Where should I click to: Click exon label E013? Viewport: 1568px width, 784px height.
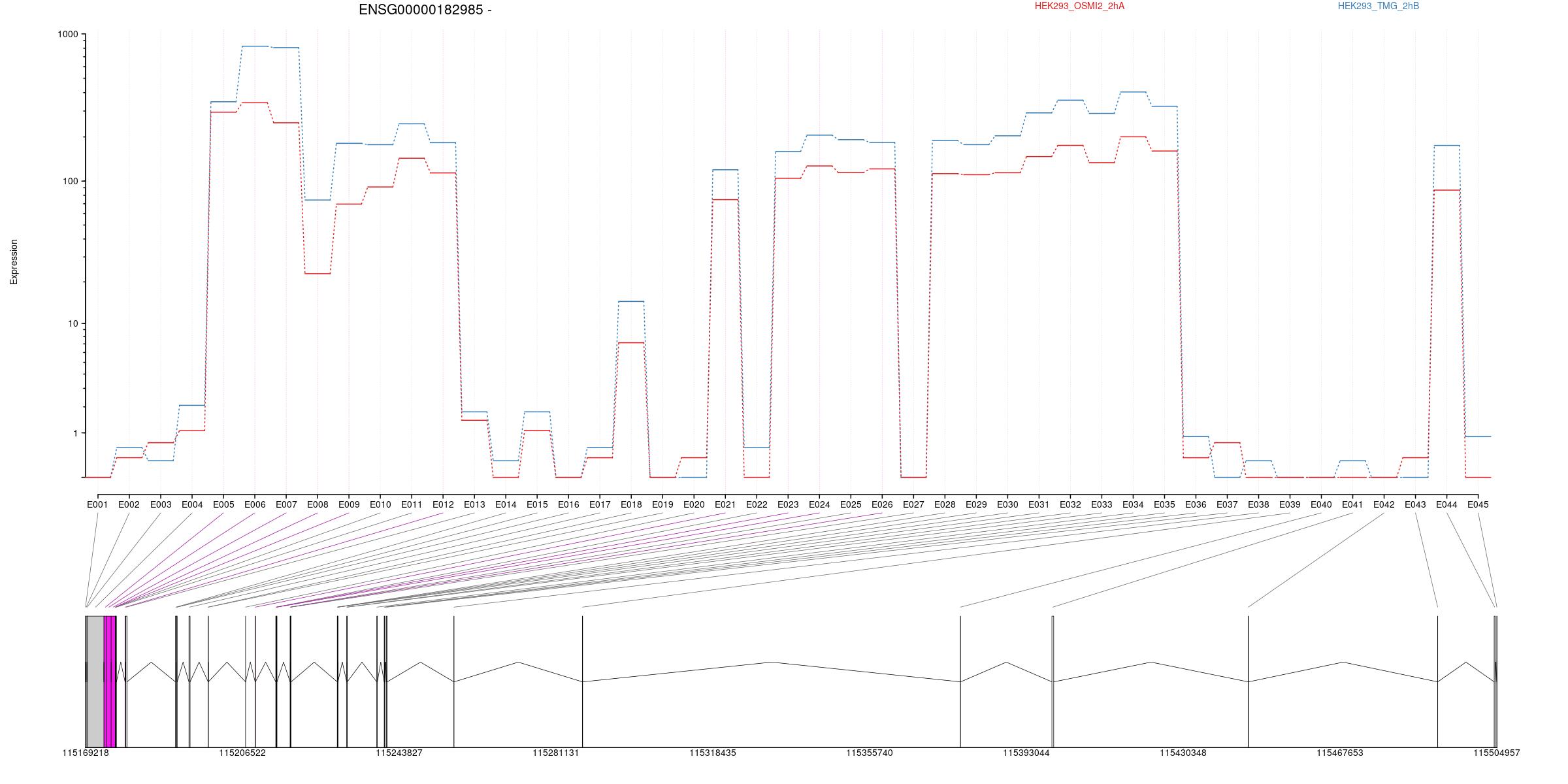click(474, 504)
